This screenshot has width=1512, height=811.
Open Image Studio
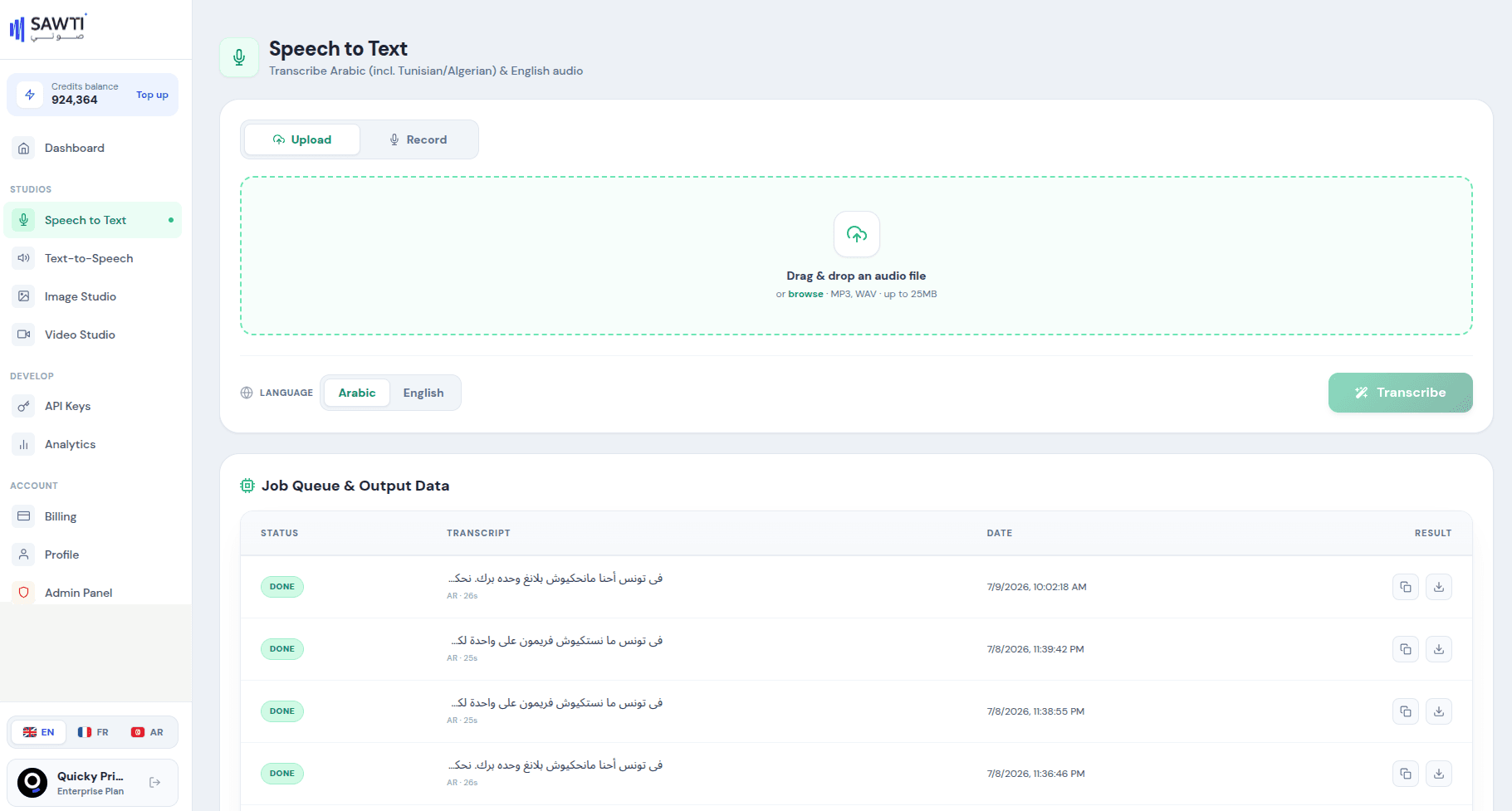pos(92,296)
